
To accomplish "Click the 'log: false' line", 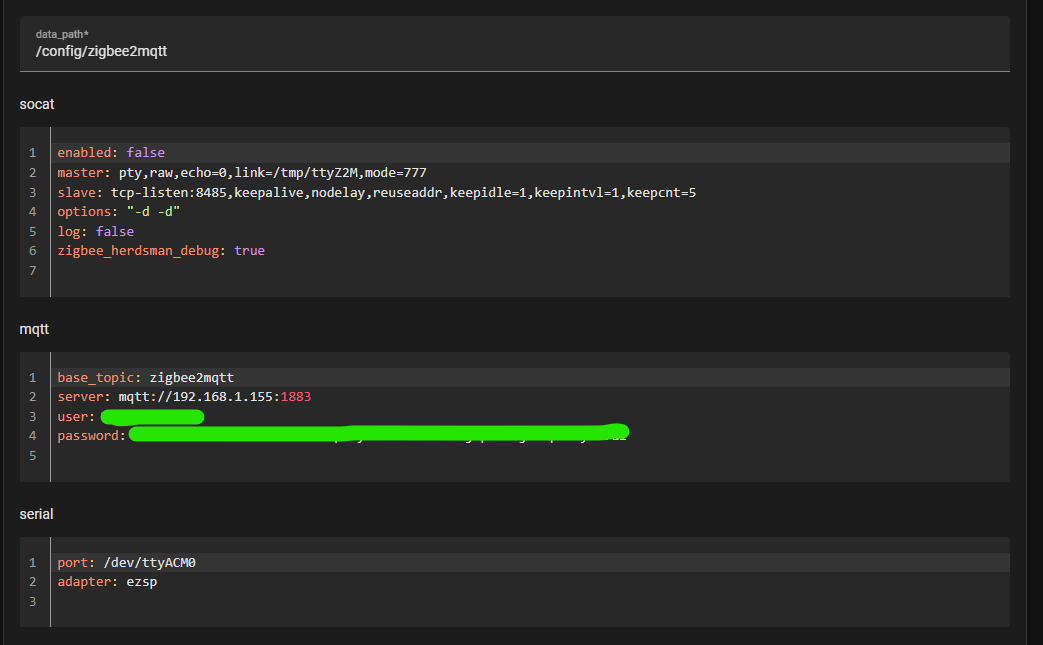I will coord(95,231).
